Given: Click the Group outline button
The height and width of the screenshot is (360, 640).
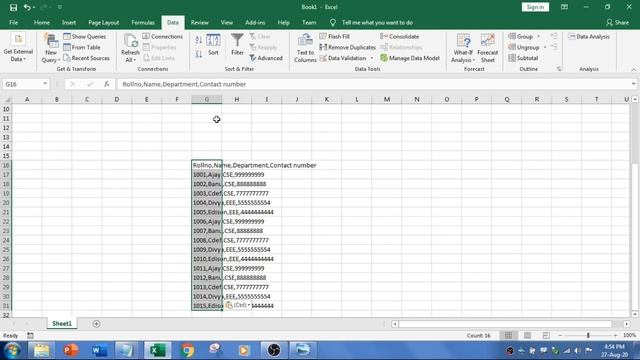Looking at the screenshot, I should tap(520, 36).
